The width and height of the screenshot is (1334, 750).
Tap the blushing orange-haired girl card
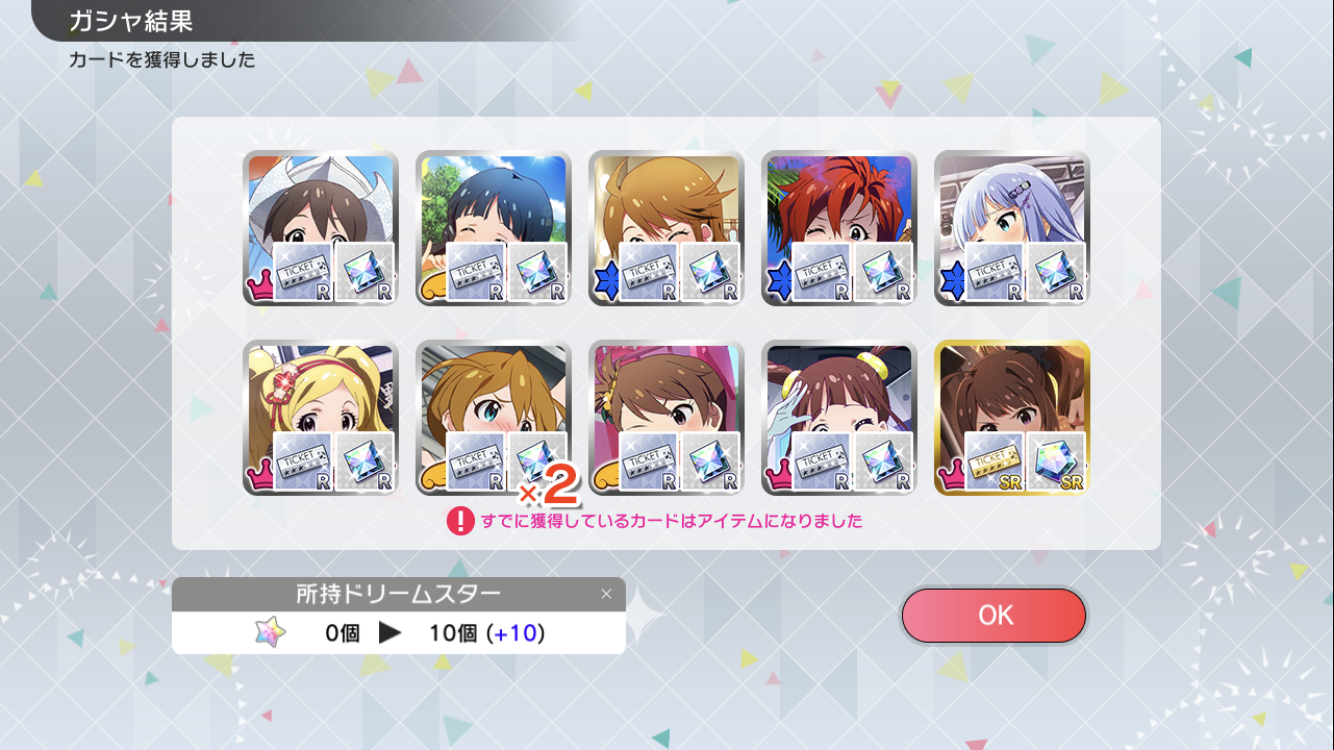[493, 418]
